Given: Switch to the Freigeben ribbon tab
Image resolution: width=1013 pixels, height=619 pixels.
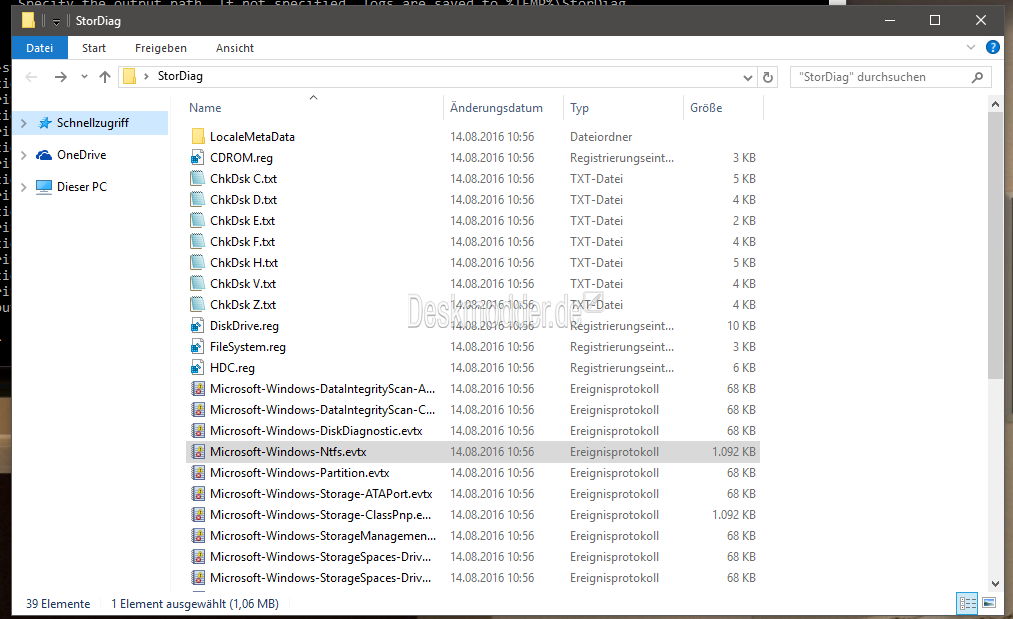Looking at the screenshot, I should pos(161,48).
